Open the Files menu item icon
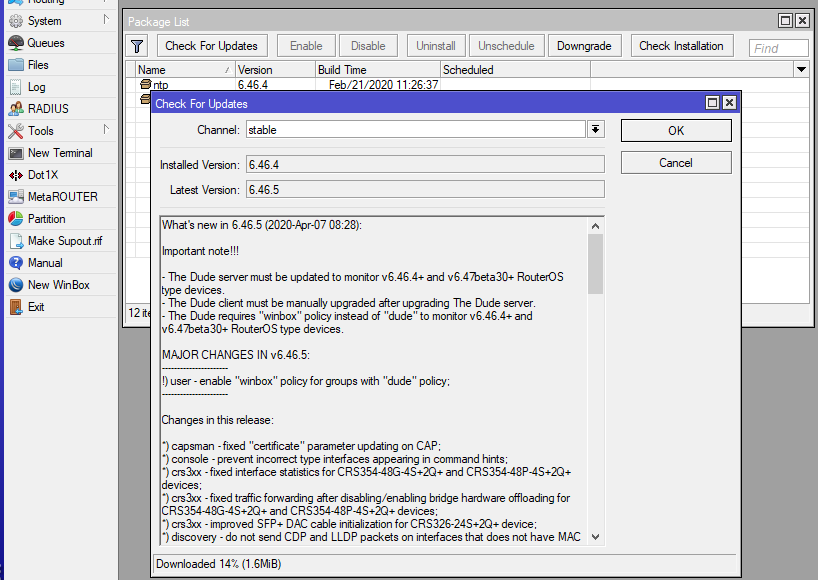This screenshot has height=580, width=818. 16,65
